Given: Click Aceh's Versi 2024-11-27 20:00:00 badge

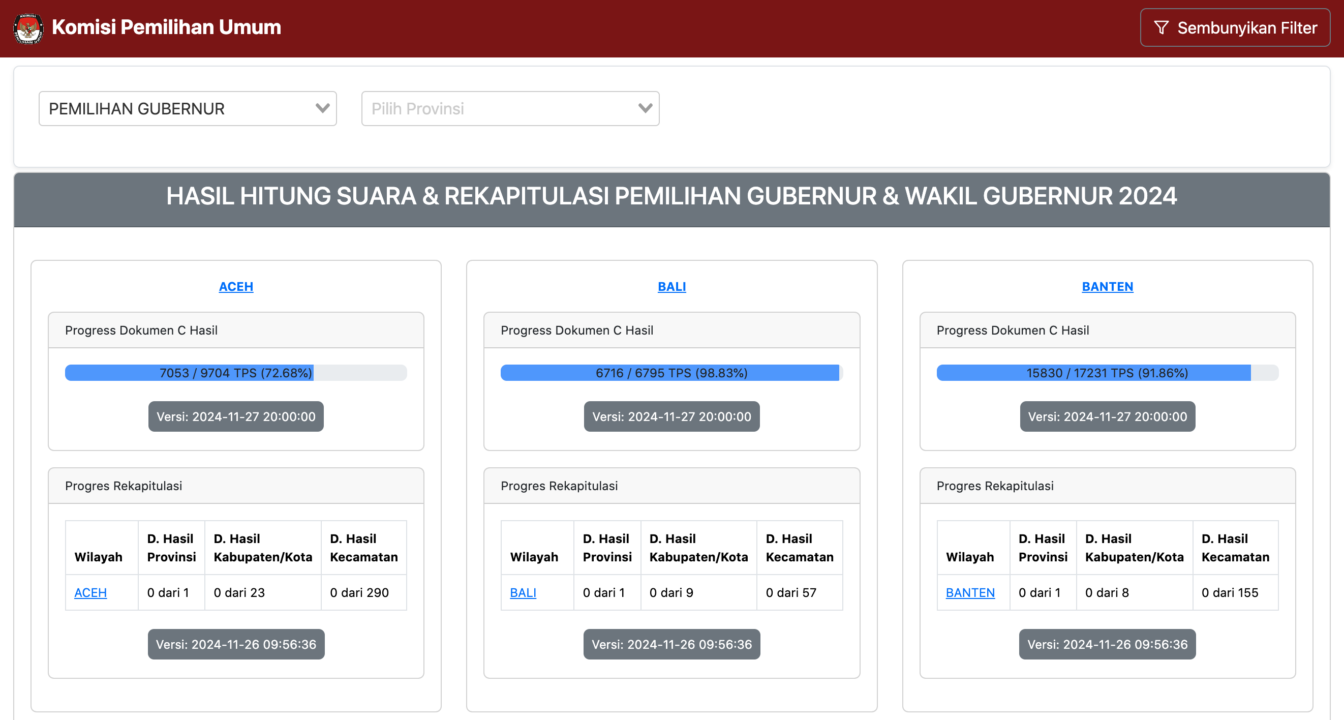Looking at the screenshot, I should [236, 417].
